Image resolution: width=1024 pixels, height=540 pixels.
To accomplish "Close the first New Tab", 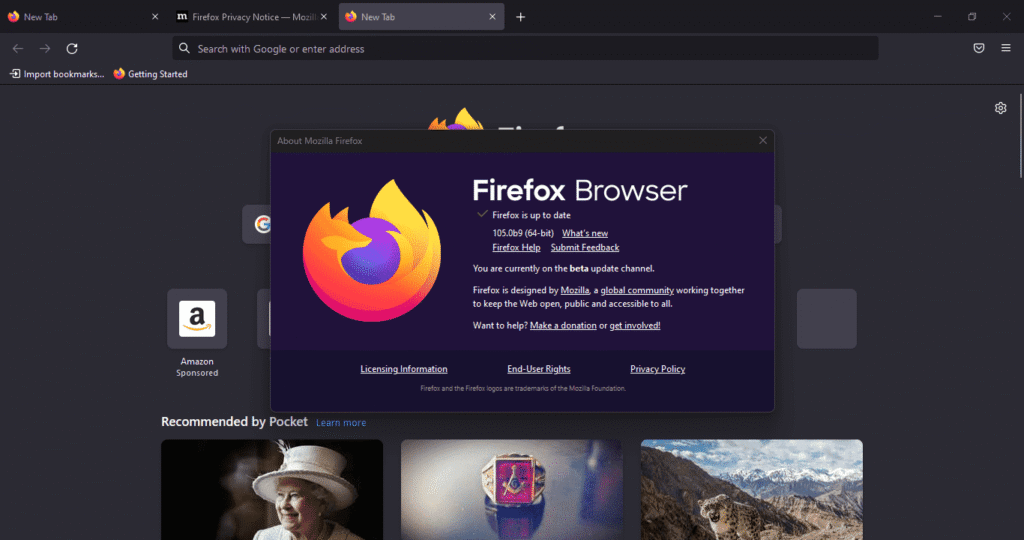I will point(155,17).
